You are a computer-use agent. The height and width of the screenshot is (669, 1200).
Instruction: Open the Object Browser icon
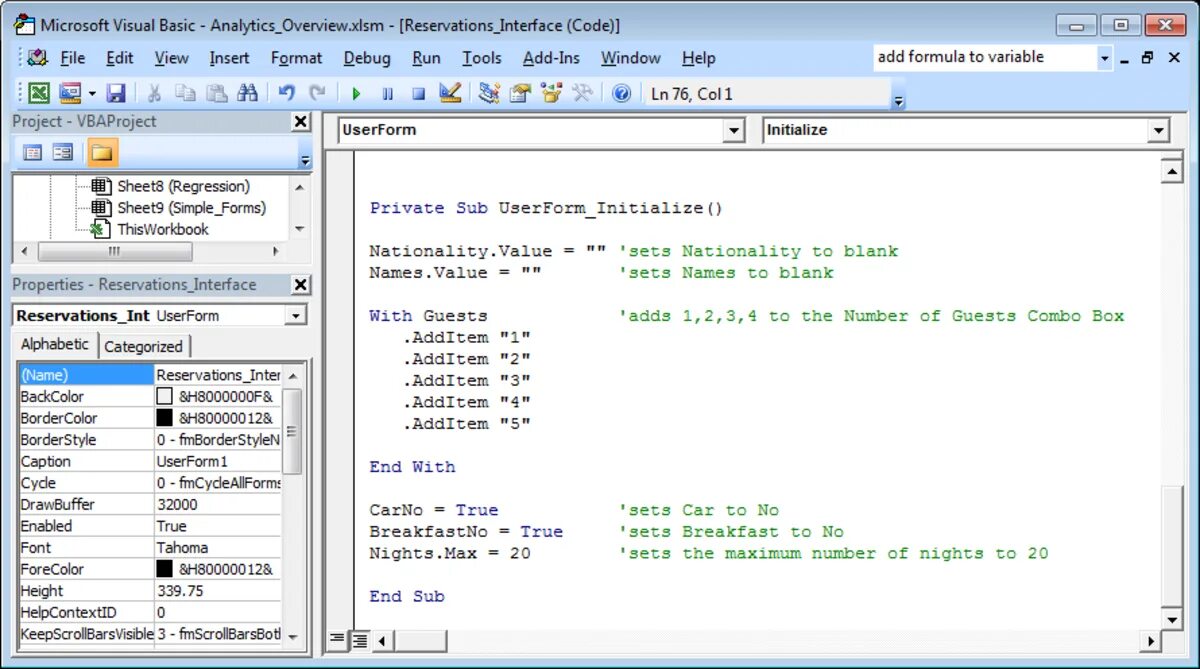551,94
